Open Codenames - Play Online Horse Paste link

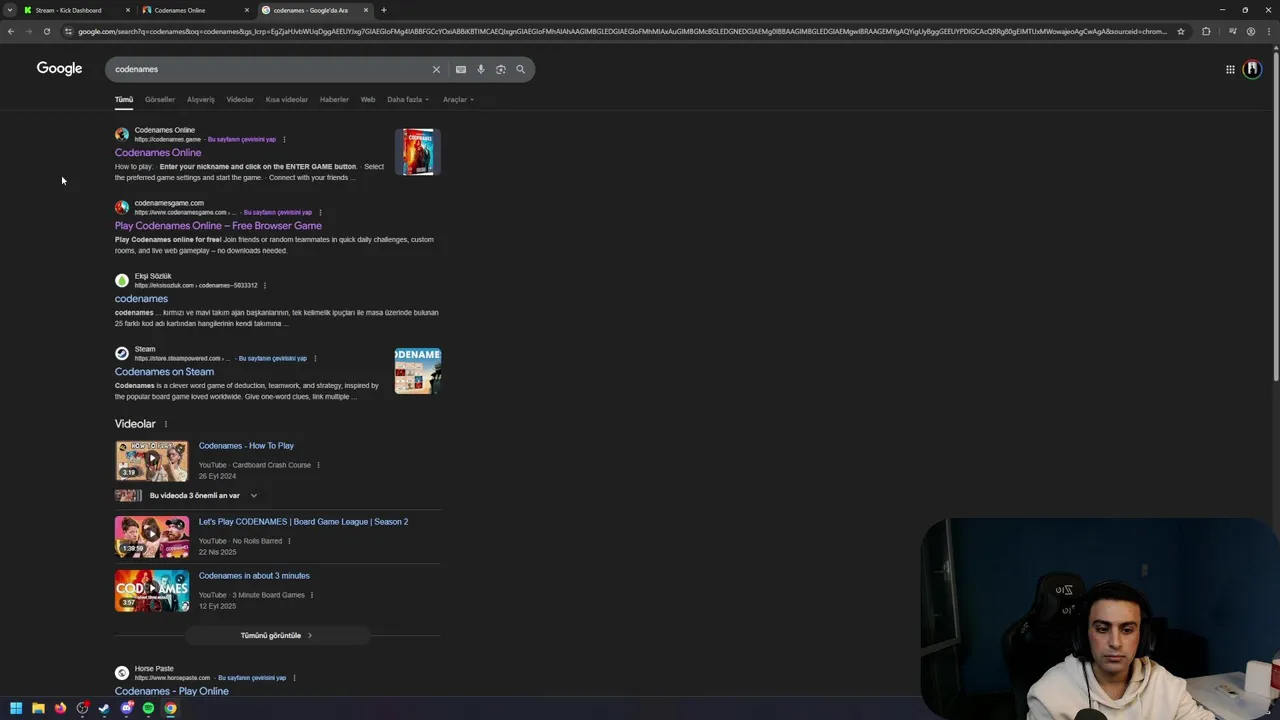coord(171,691)
